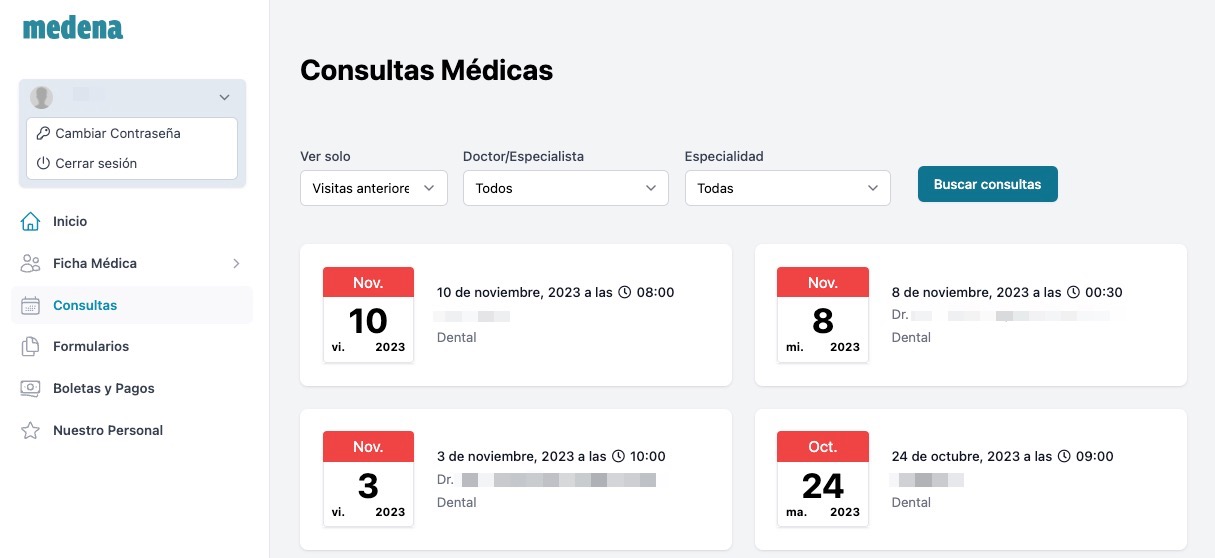
Task: Click the Inicio house icon
Action: point(31,221)
